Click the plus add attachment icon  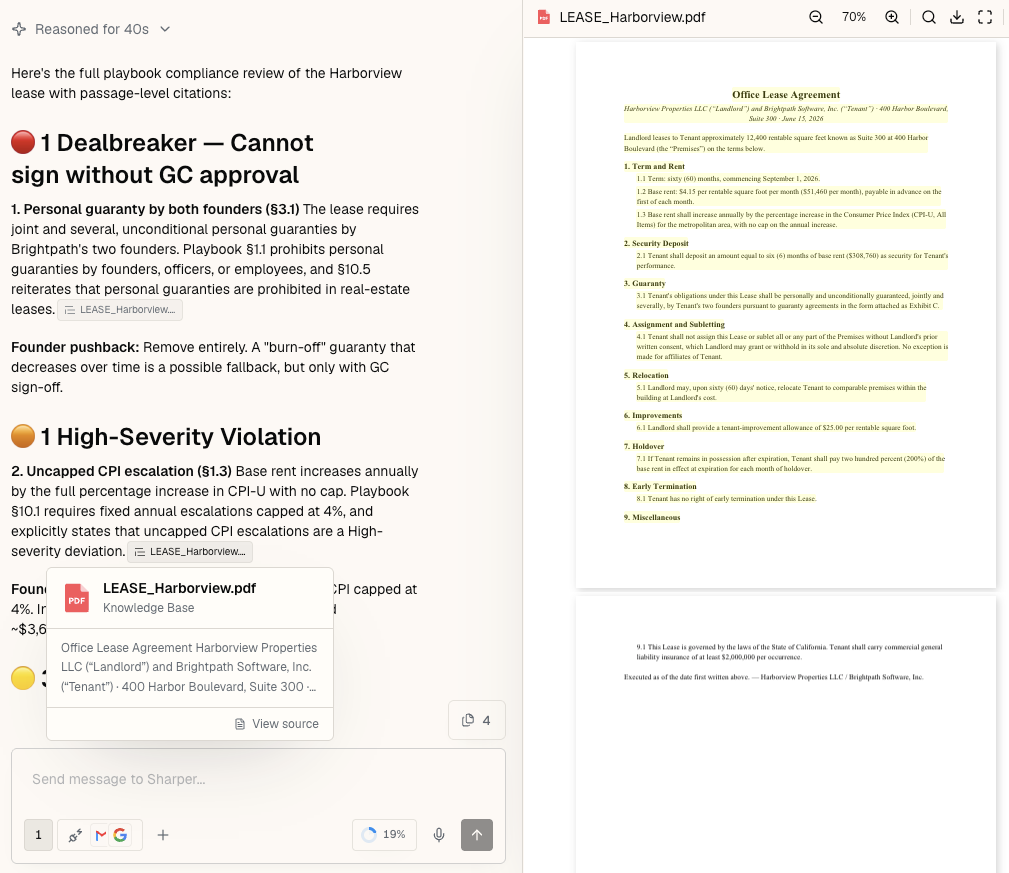pyautogui.click(x=163, y=835)
